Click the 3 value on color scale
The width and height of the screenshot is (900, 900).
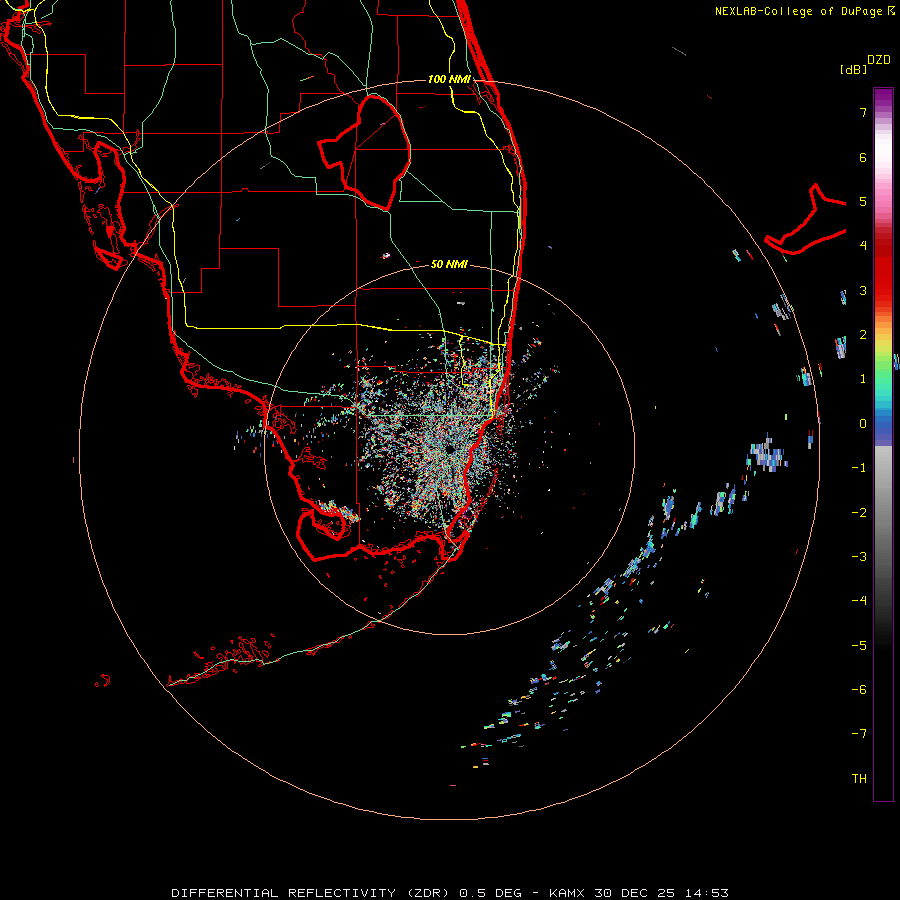(863, 290)
